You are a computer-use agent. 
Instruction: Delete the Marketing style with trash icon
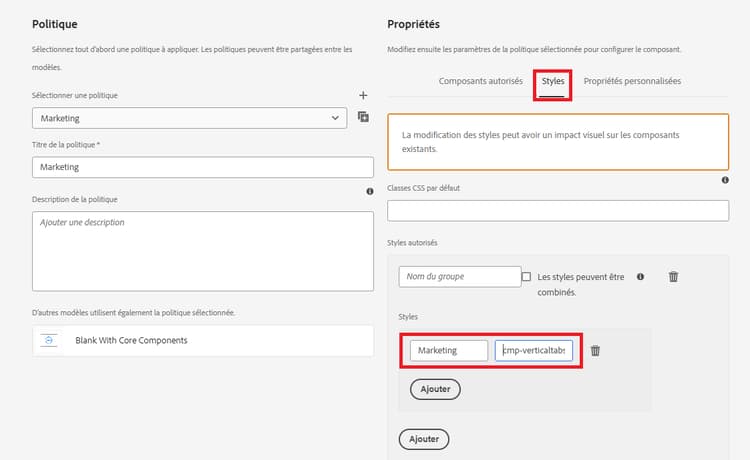(x=595, y=351)
